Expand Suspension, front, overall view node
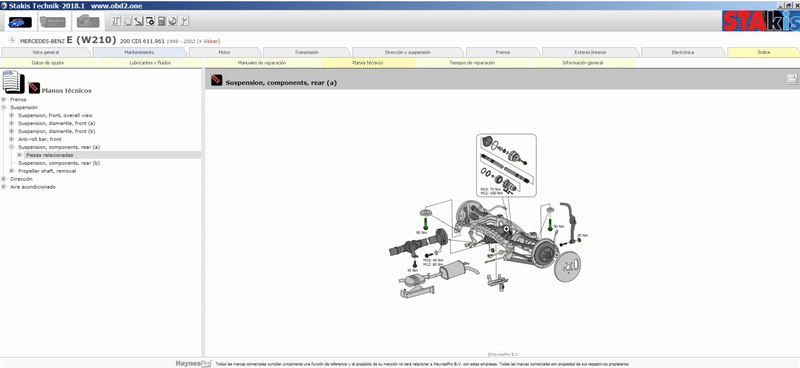The width and height of the screenshot is (800, 368). point(12,115)
